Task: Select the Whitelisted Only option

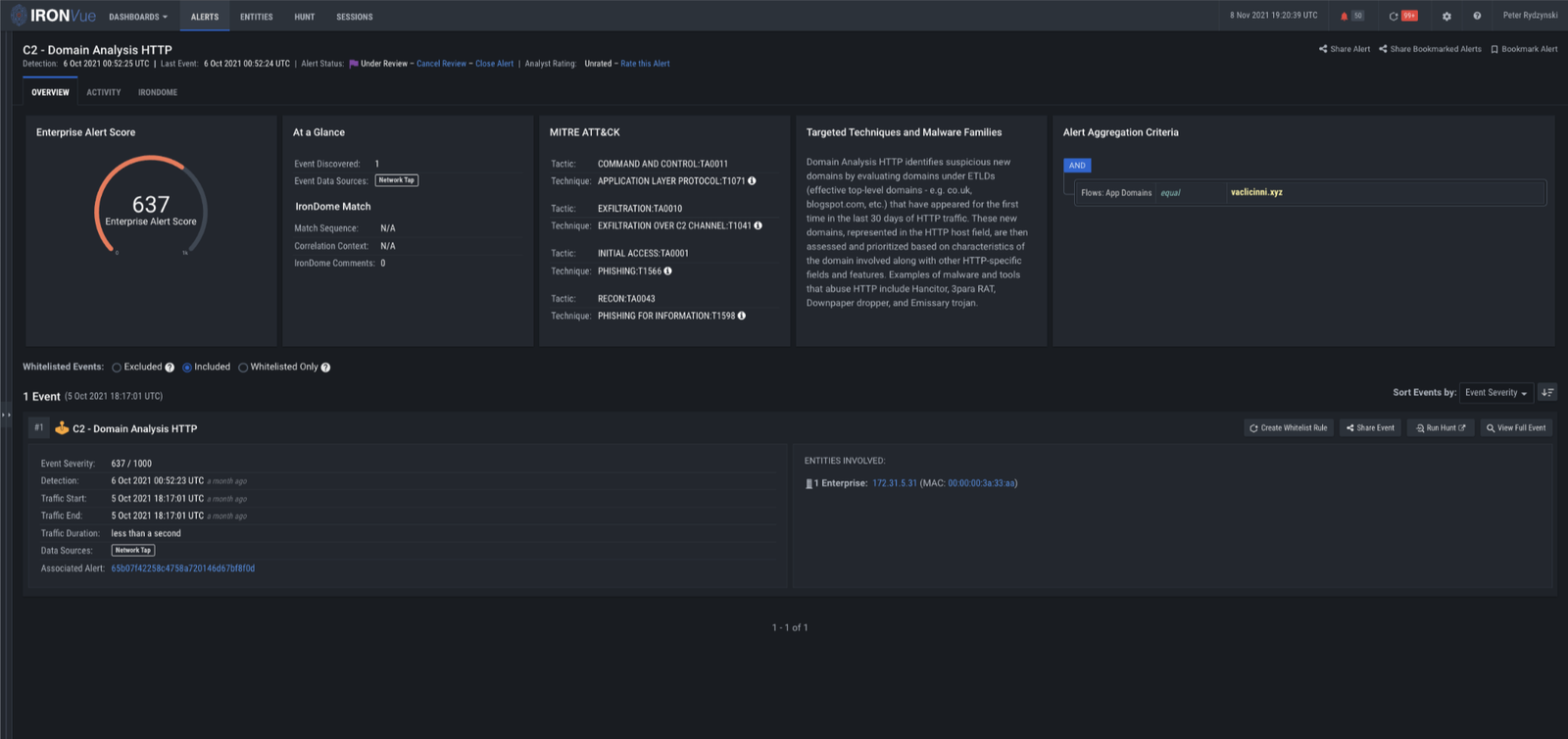Action: pyautogui.click(x=243, y=368)
